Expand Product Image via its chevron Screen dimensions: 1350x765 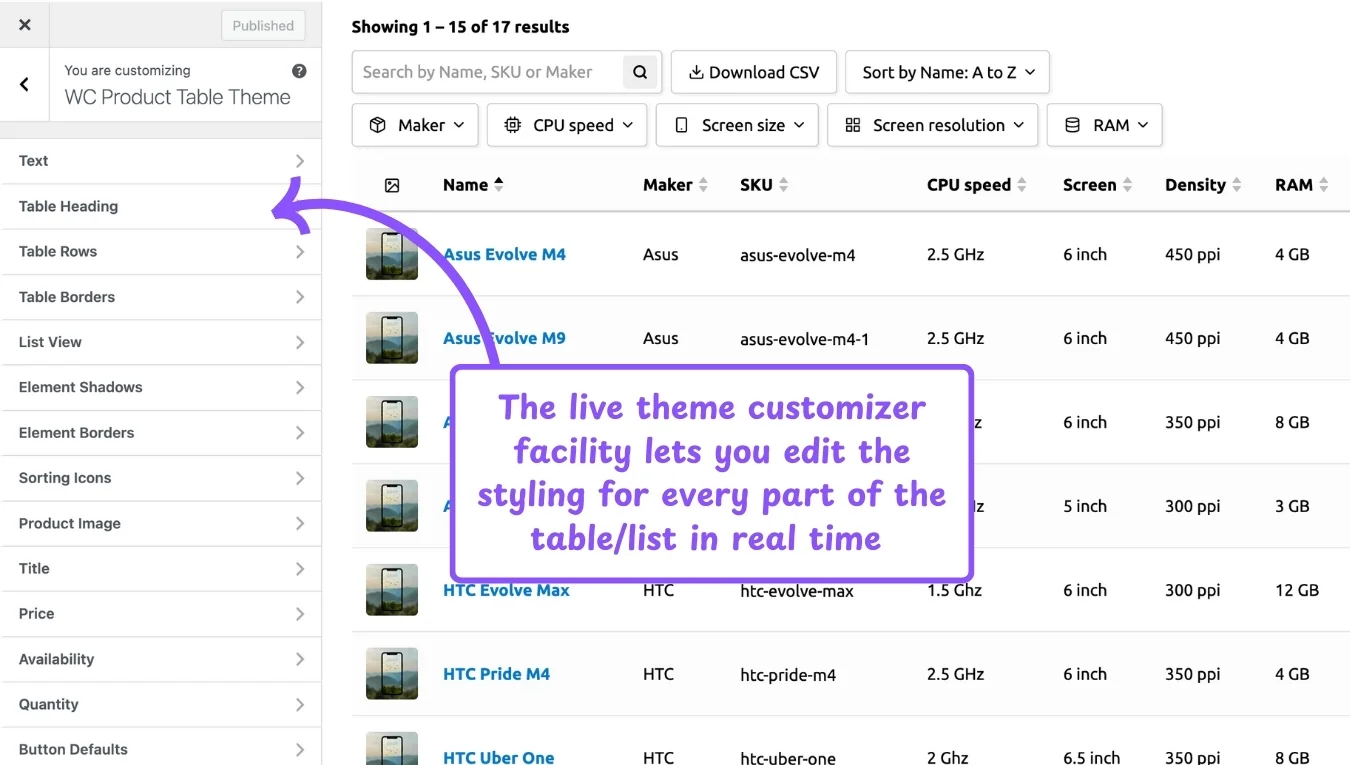[x=300, y=523]
